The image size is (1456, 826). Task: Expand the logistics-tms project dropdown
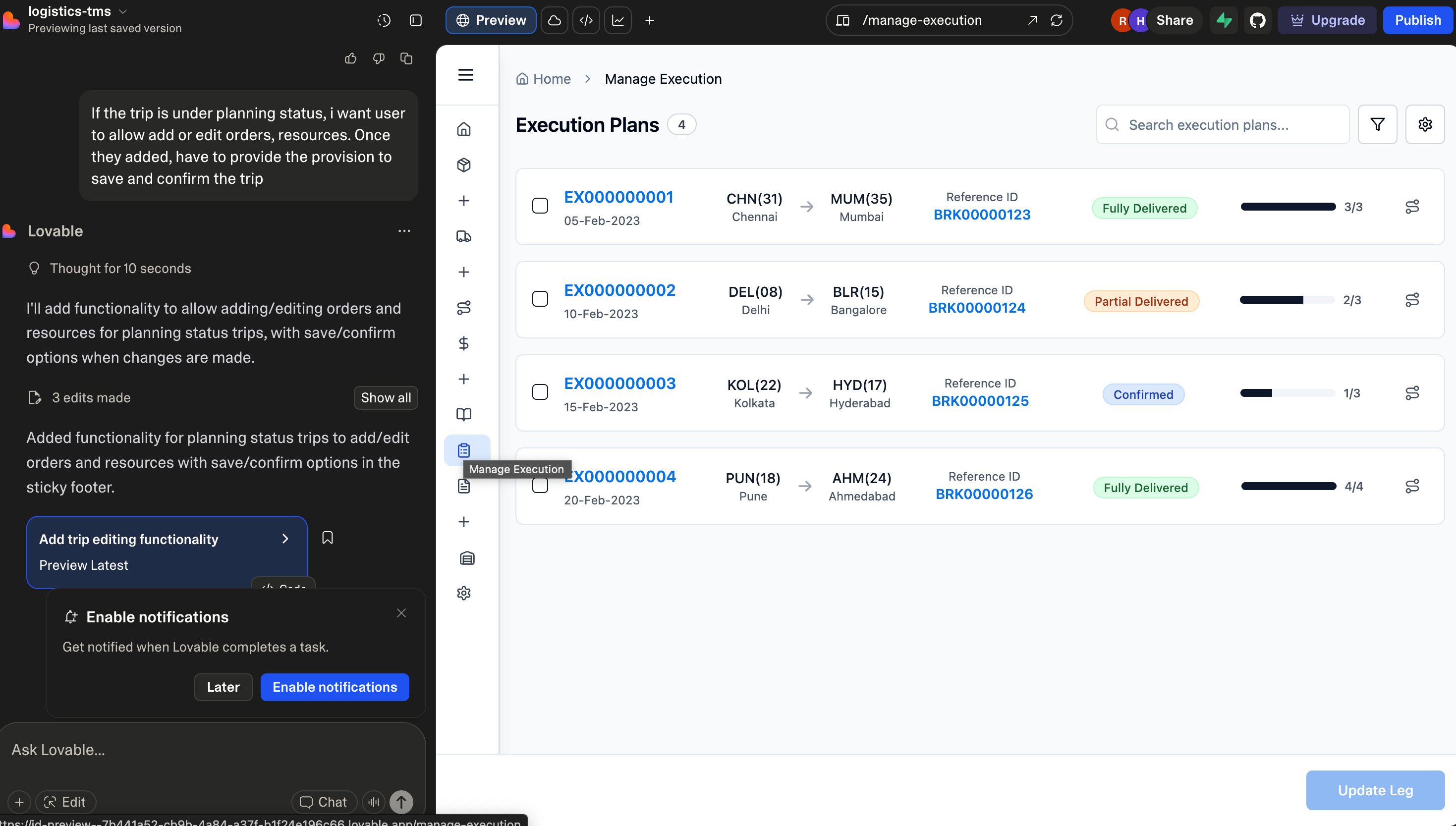point(123,11)
